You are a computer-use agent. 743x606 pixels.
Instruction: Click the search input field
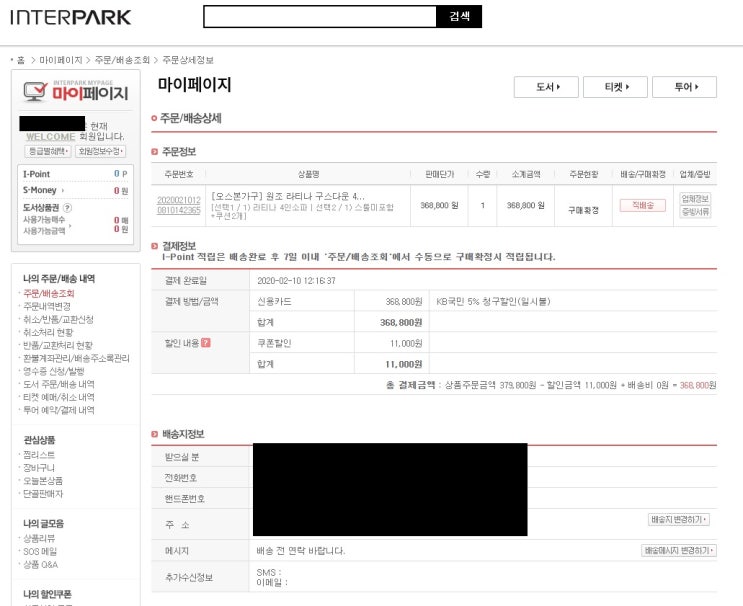pyautogui.click(x=320, y=17)
